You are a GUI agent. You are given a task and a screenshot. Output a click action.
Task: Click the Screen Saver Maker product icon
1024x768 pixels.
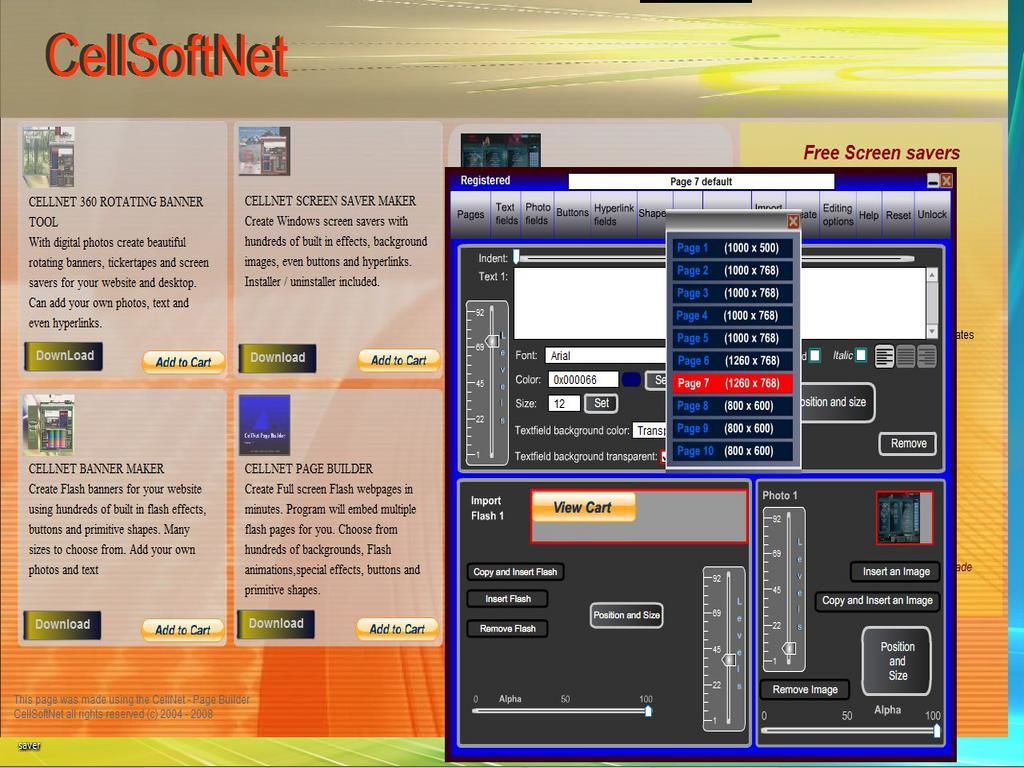tap(264, 151)
